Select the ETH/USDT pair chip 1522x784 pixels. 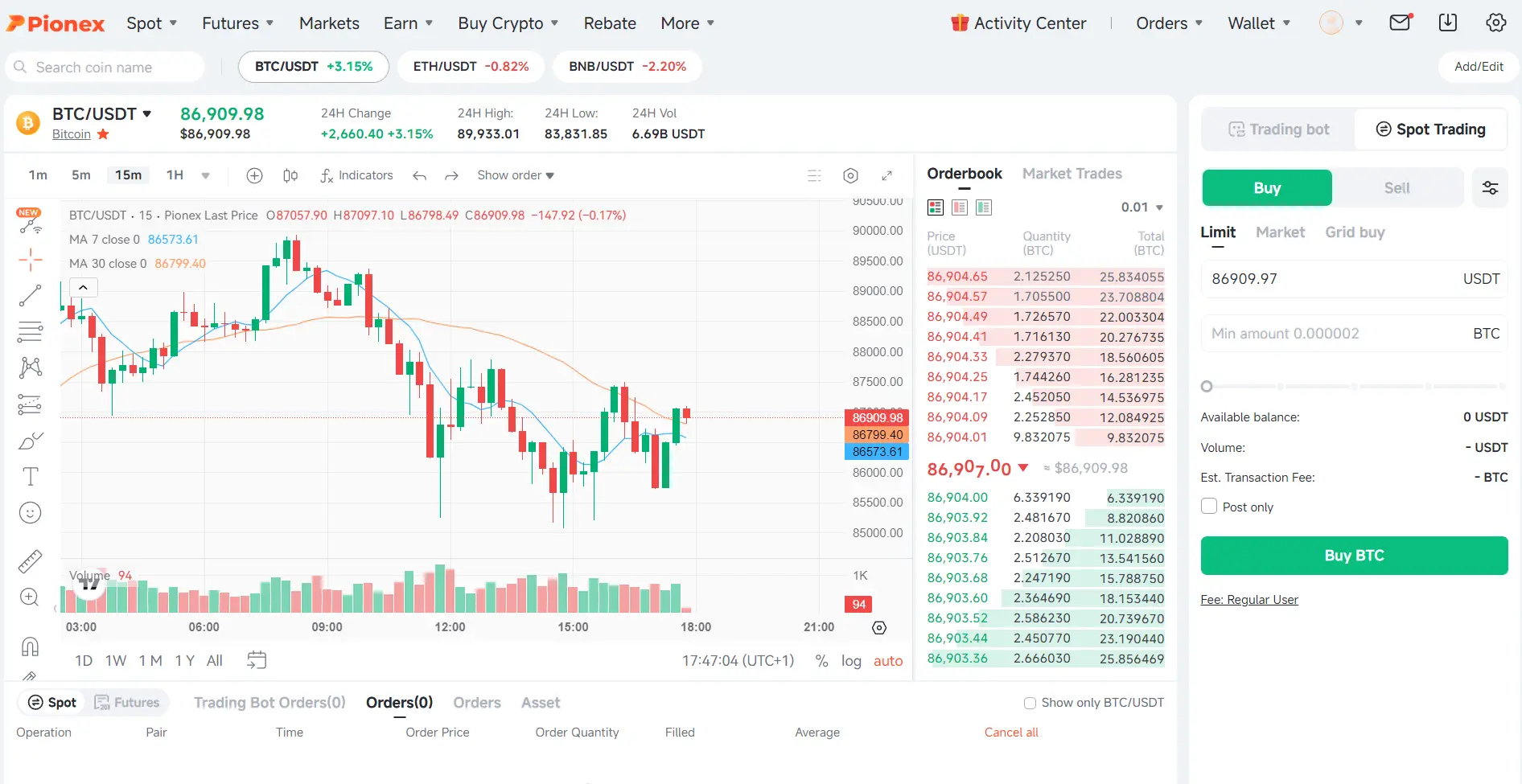click(x=471, y=67)
